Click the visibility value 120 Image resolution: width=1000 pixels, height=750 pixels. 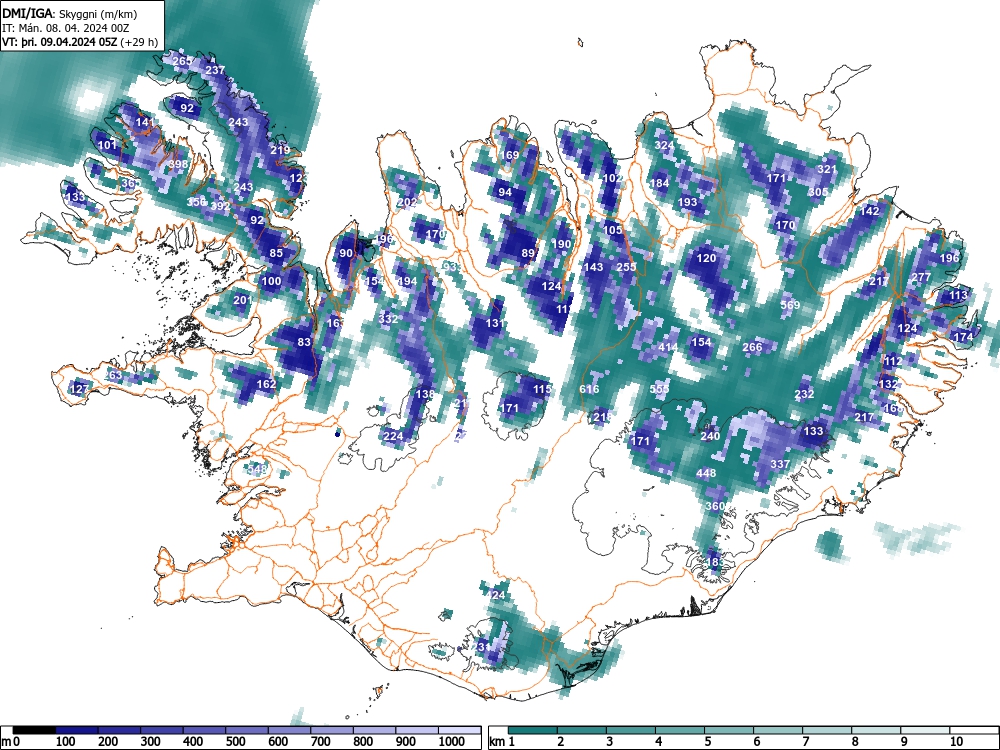pos(706,258)
